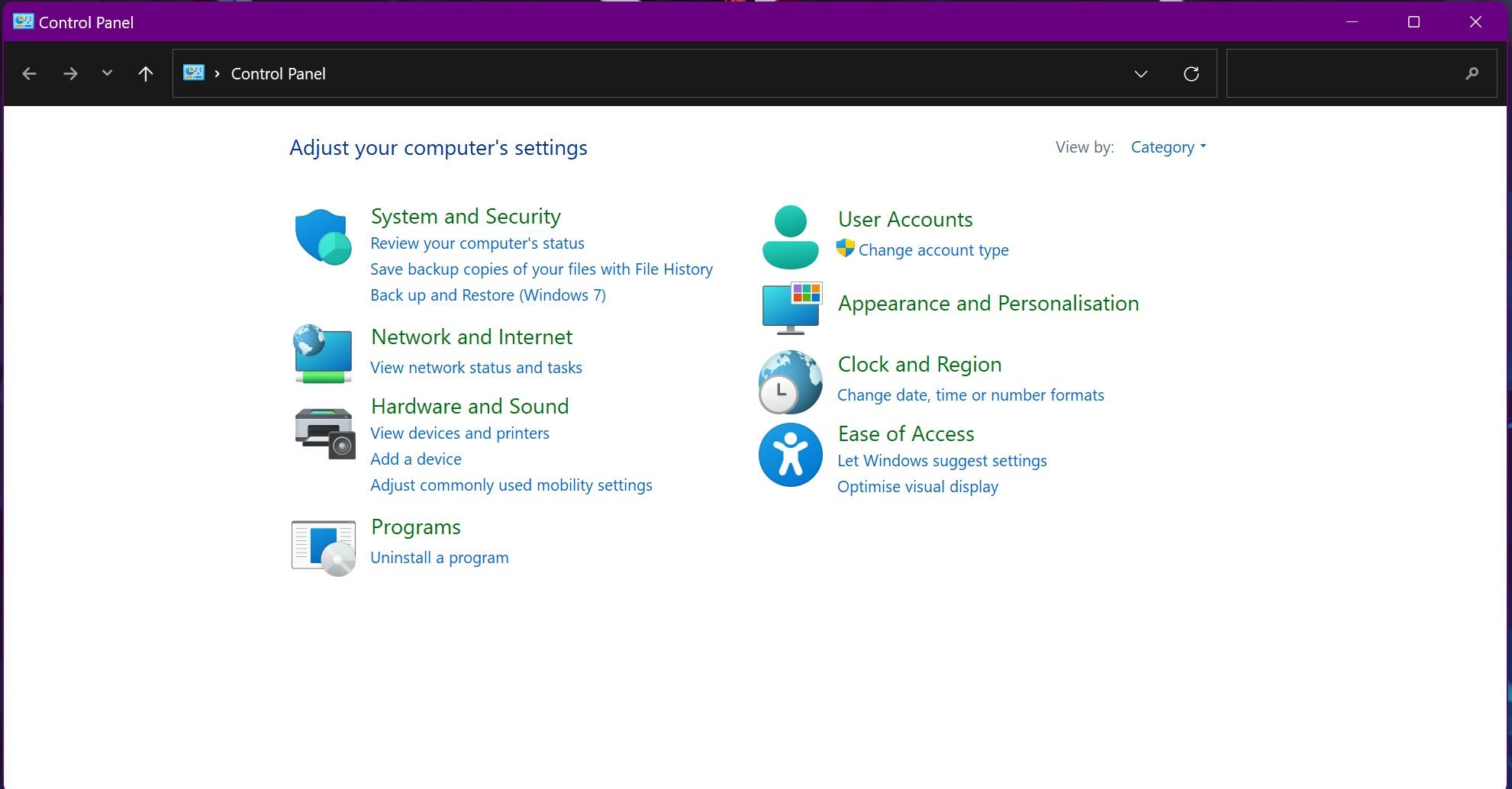Viewport: 1512px width, 789px height.
Task: Open the Clock and Region globe-clock icon
Action: (x=790, y=382)
